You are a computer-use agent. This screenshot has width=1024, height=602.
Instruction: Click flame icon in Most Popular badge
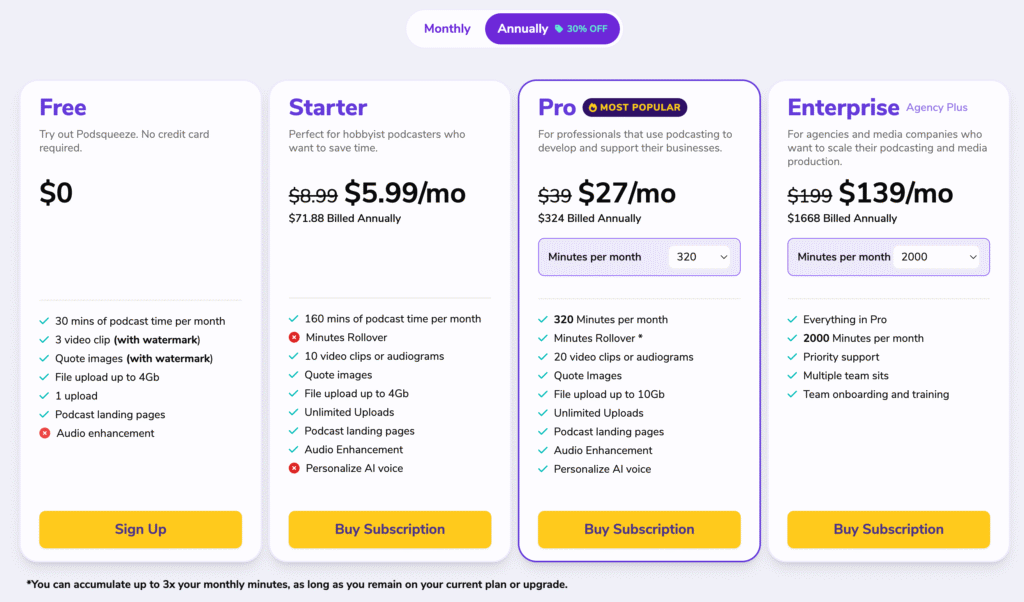pyautogui.click(x=592, y=108)
